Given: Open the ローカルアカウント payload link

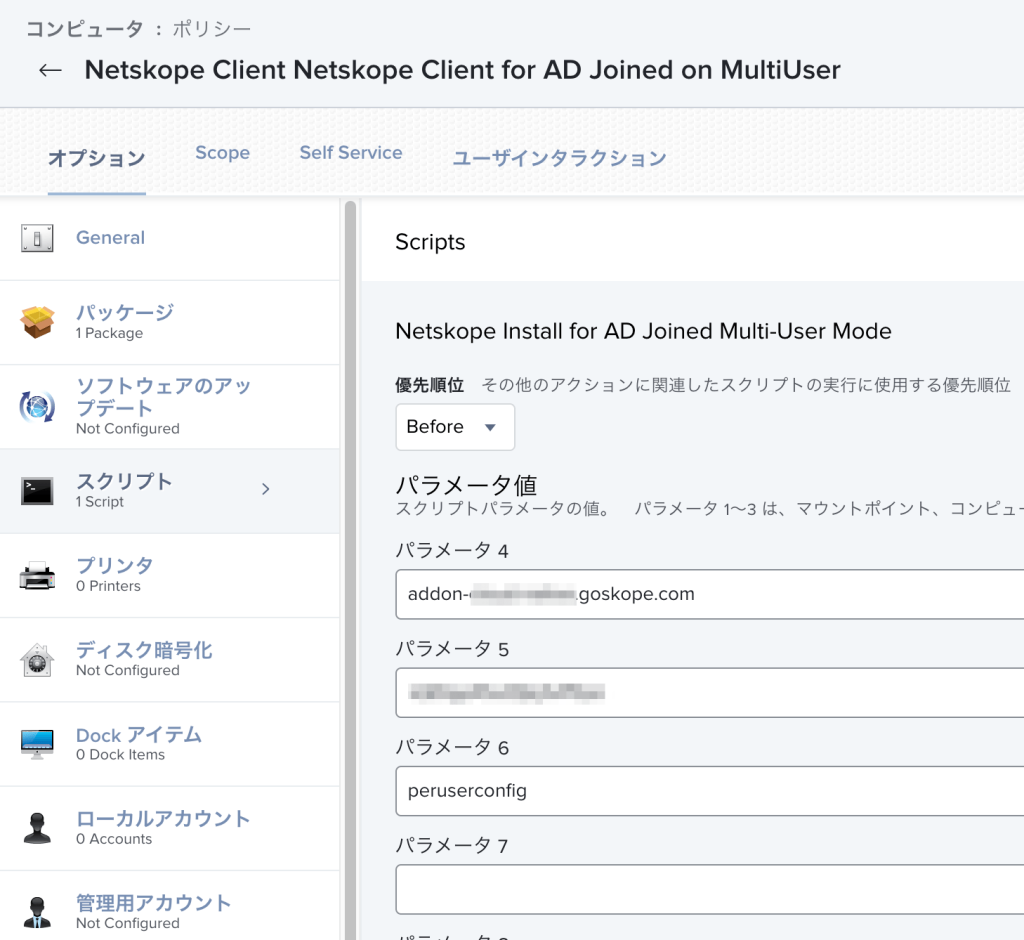Looking at the screenshot, I should tap(163, 818).
